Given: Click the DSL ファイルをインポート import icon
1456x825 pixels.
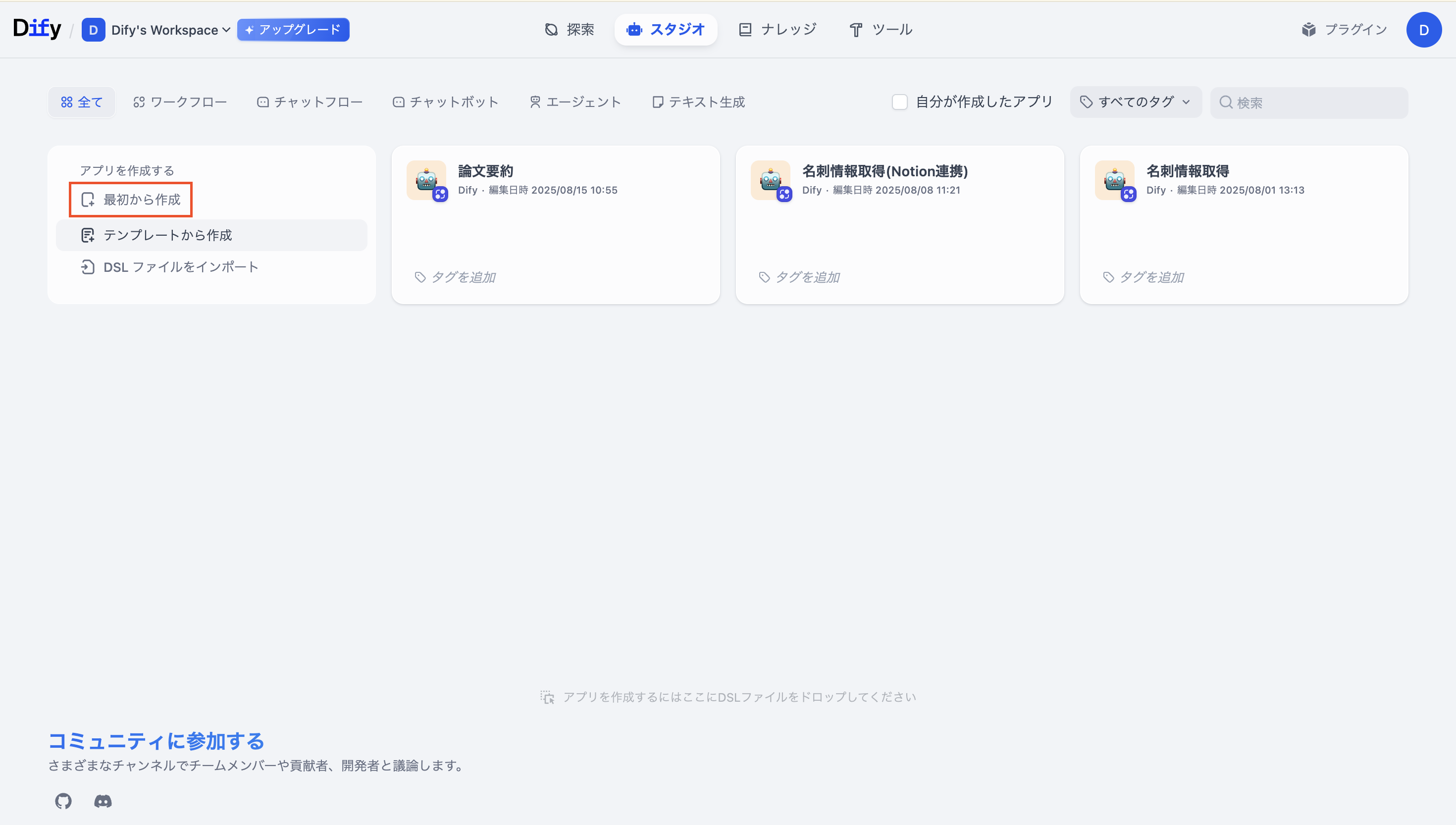Looking at the screenshot, I should (x=88, y=266).
